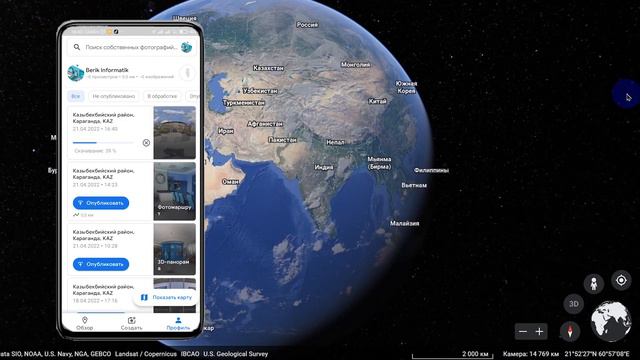640x360 pixels.
Task: Click 'Показать карту' button
Action: [x=166, y=298]
